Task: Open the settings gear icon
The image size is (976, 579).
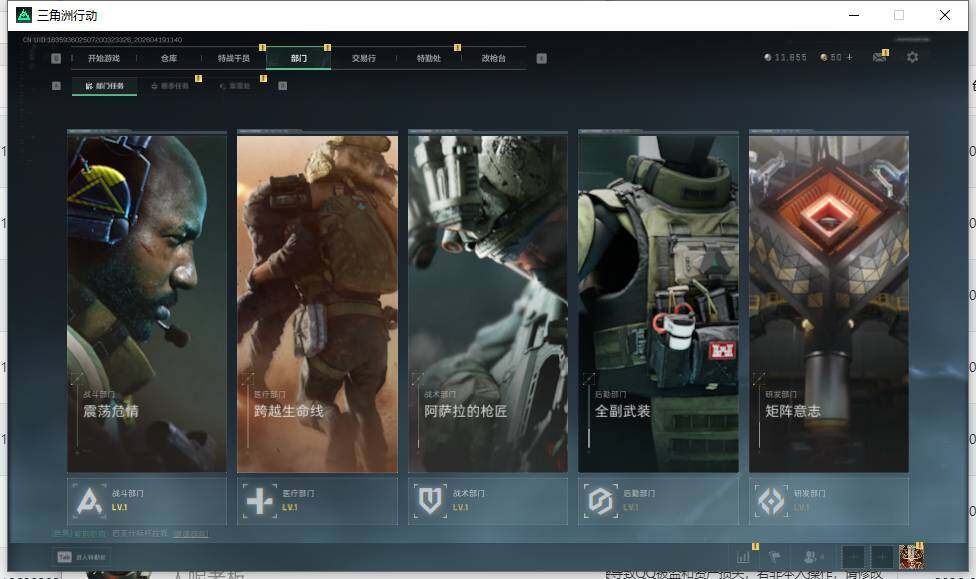Action: [912, 58]
